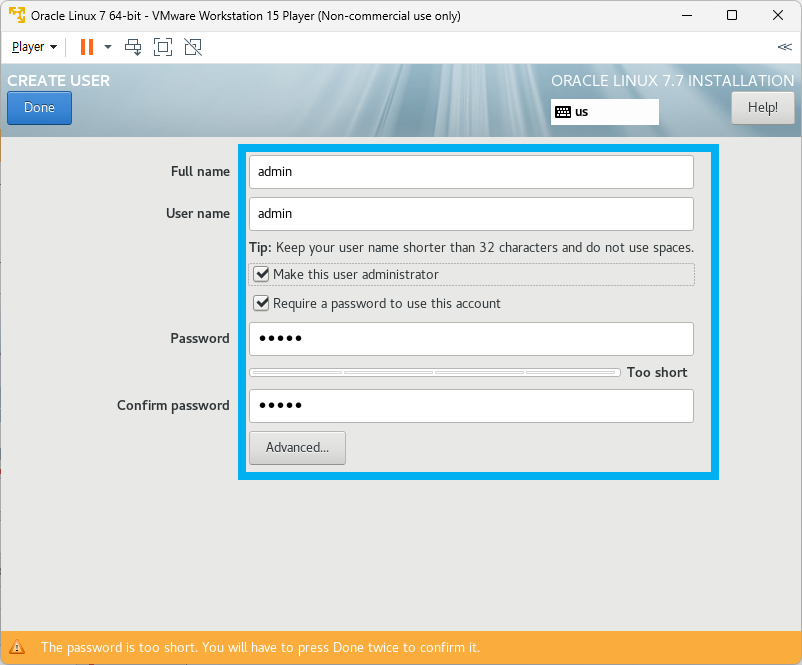Image resolution: width=802 pixels, height=665 pixels.
Task: Focus the User name field
Action: (x=471, y=214)
